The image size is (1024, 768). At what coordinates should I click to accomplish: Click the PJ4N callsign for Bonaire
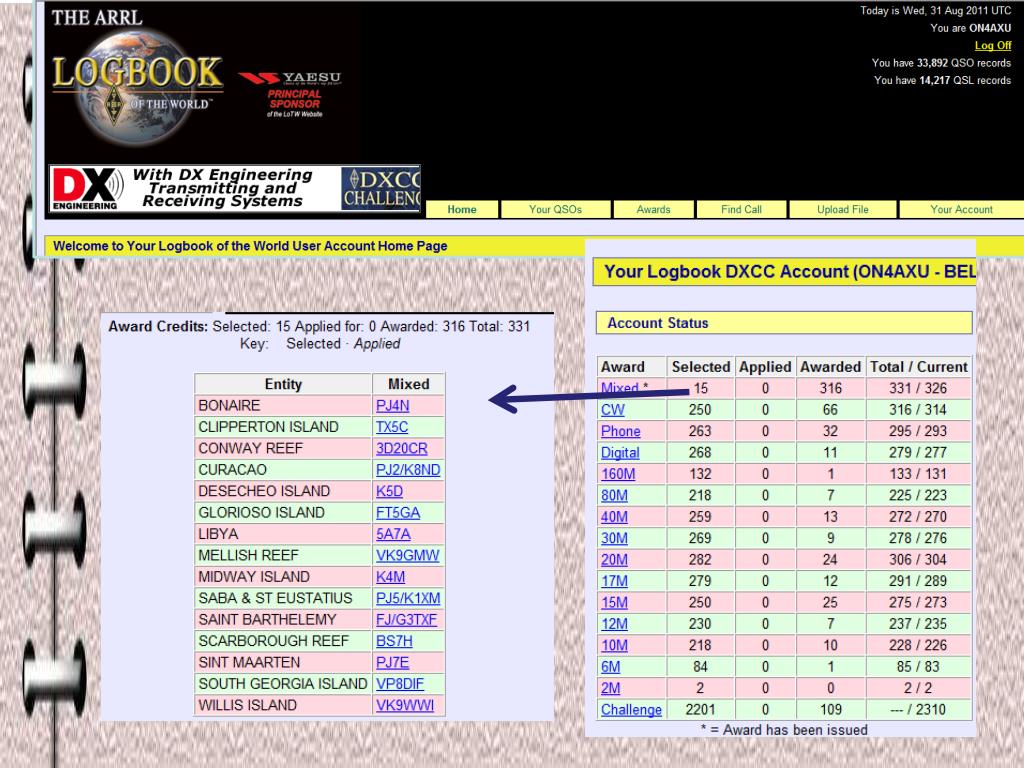(x=392, y=406)
